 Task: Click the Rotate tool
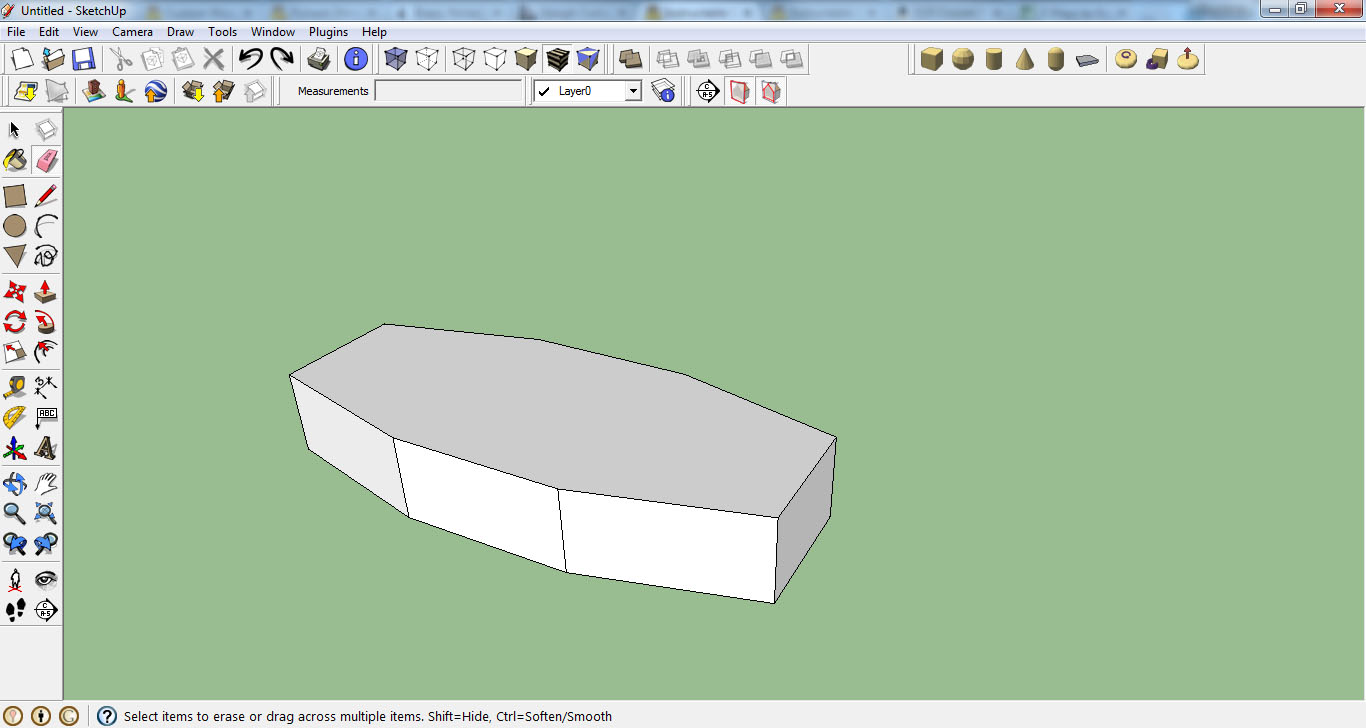click(x=15, y=322)
